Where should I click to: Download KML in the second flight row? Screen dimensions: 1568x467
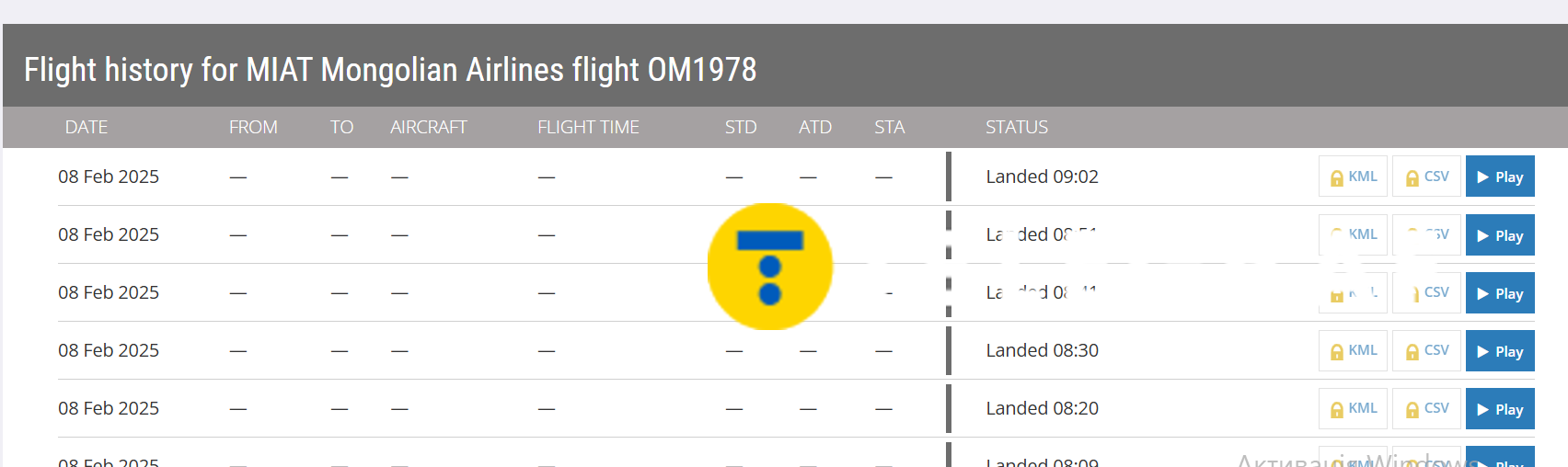pos(1355,235)
